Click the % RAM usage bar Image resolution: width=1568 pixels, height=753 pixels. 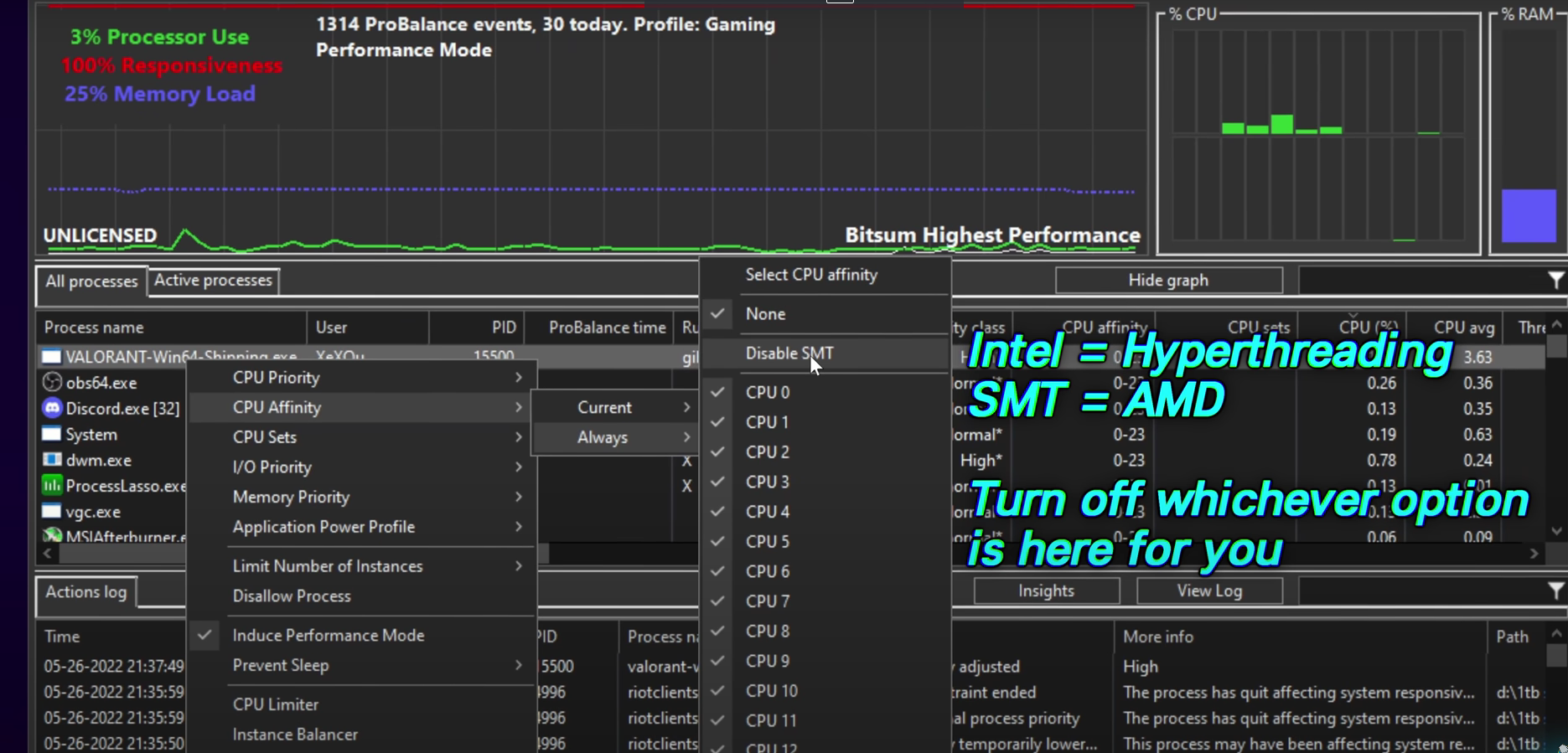point(1529,215)
